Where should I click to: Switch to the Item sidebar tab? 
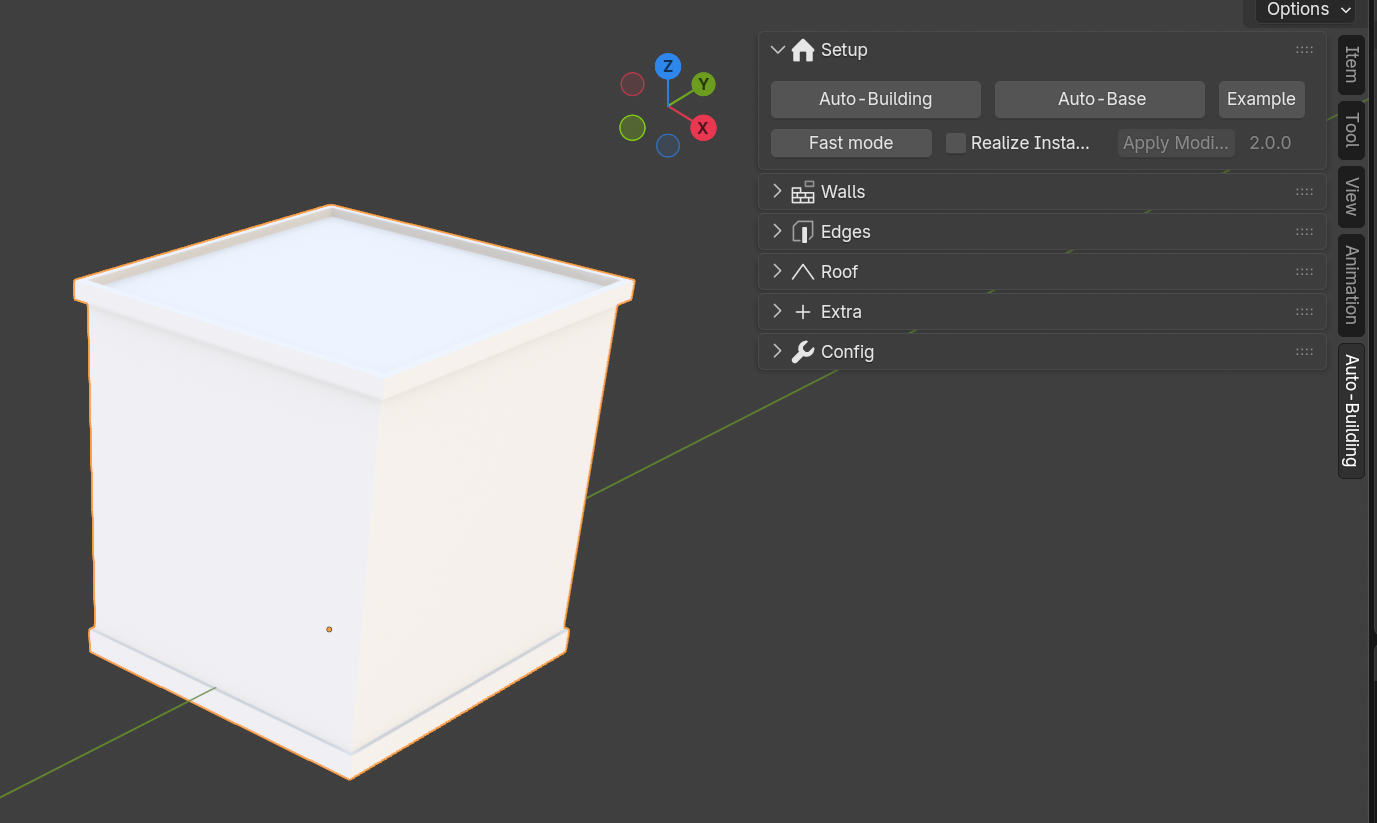tap(1351, 64)
